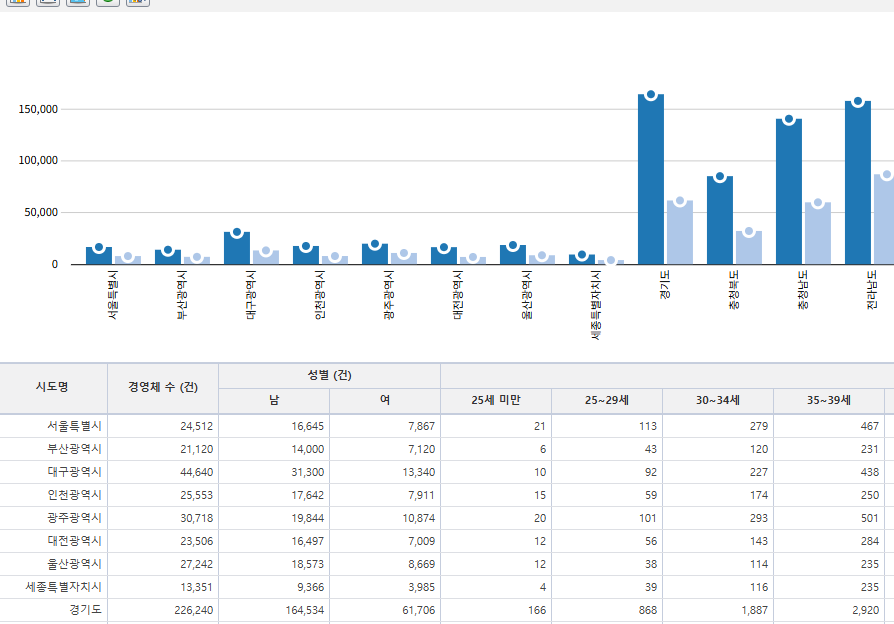The height and width of the screenshot is (624, 894).
Task: Click the 인천광역시 axis label under the chart
Action: coord(319,295)
